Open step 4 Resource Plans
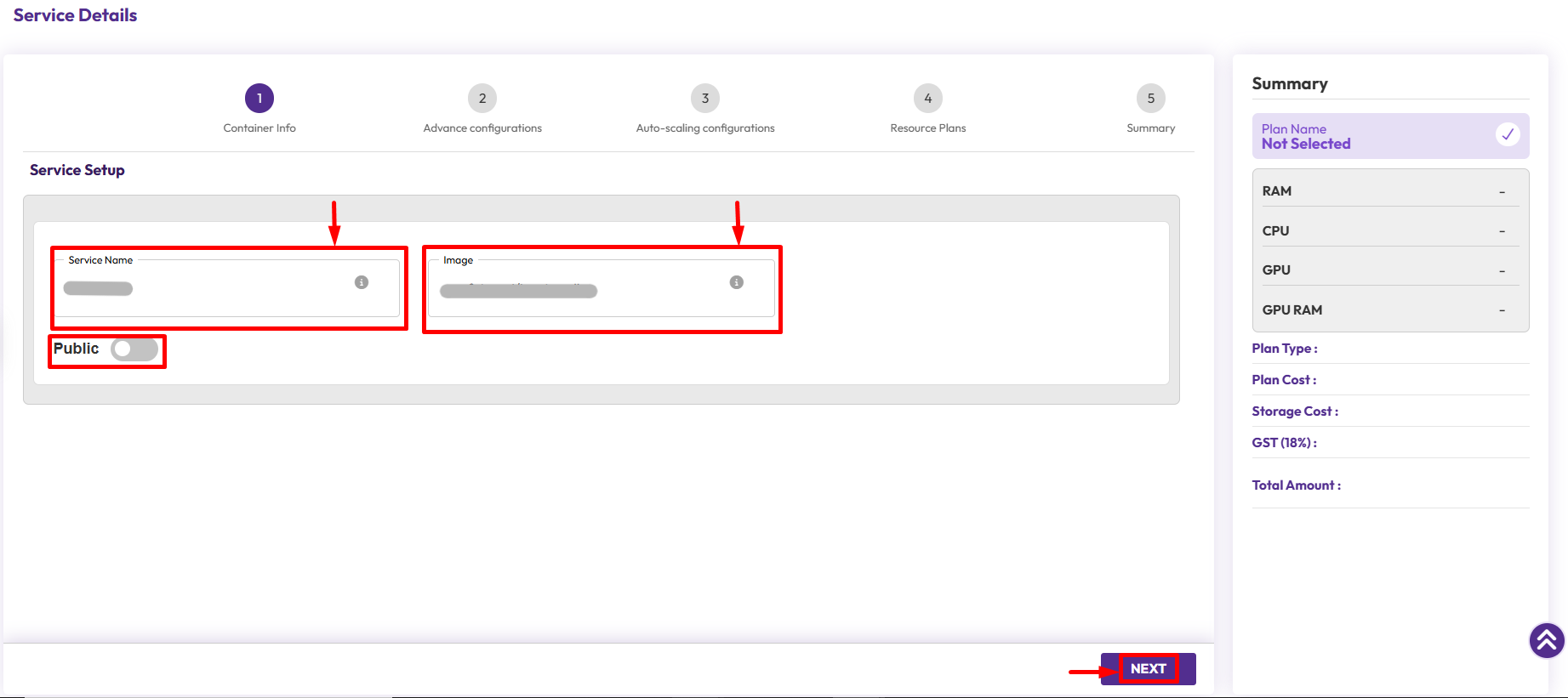This screenshot has height=698, width=1568. (x=928, y=99)
